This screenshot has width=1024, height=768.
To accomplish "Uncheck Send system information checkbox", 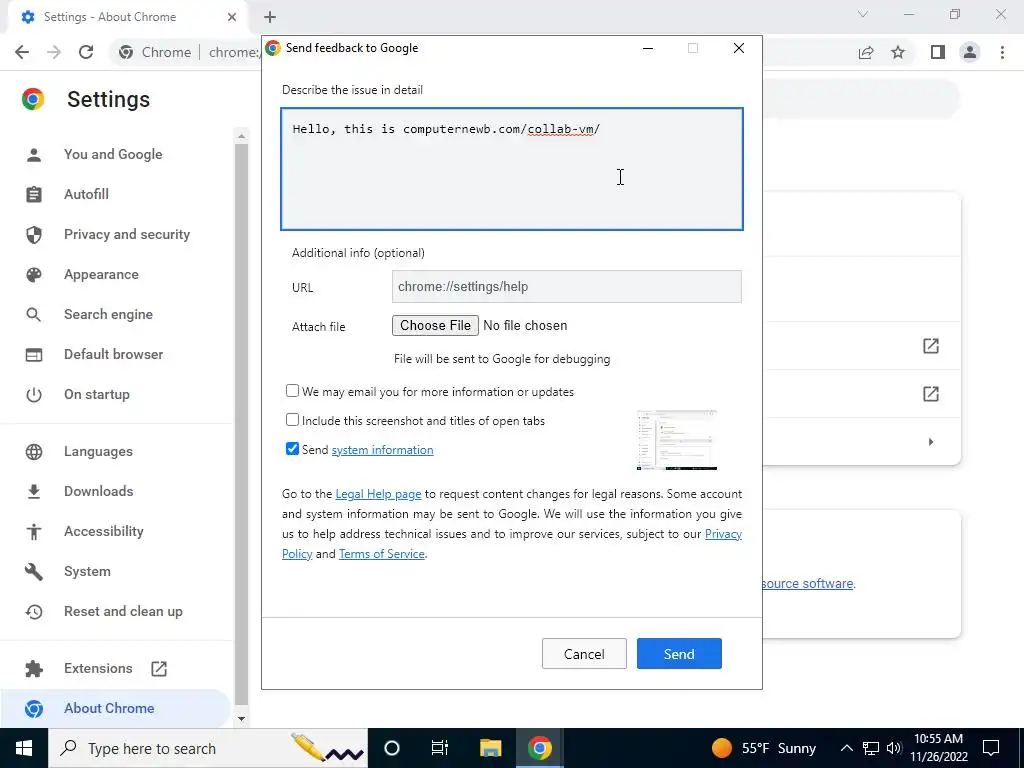I will coord(293,449).
